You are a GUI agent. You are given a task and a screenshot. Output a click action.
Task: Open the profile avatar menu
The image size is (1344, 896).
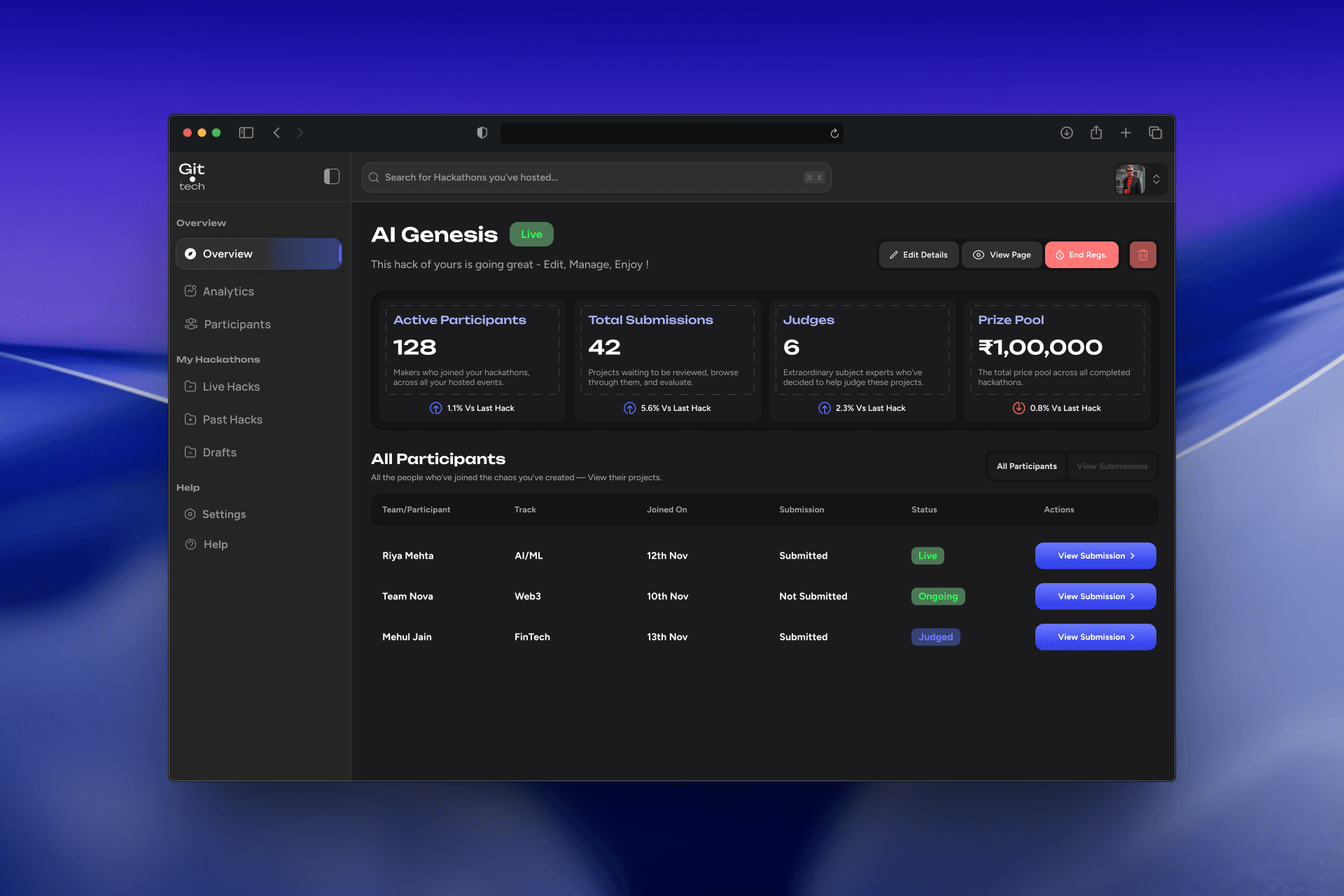pos(1130,179)
